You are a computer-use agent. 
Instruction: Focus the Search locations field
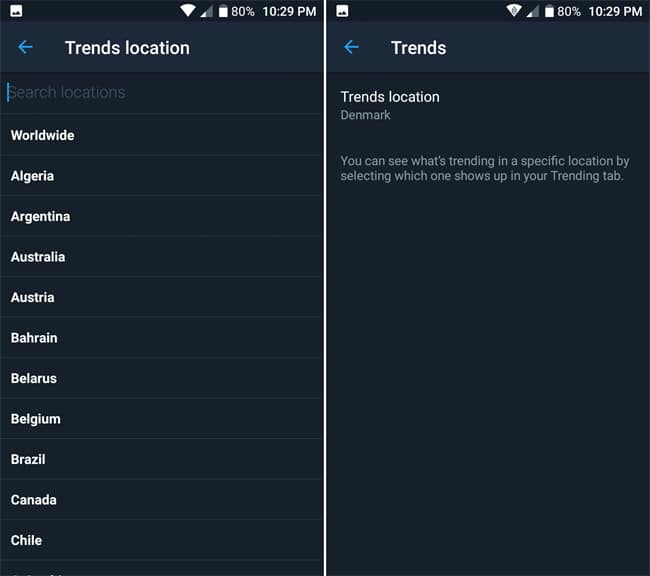point(160,92)
